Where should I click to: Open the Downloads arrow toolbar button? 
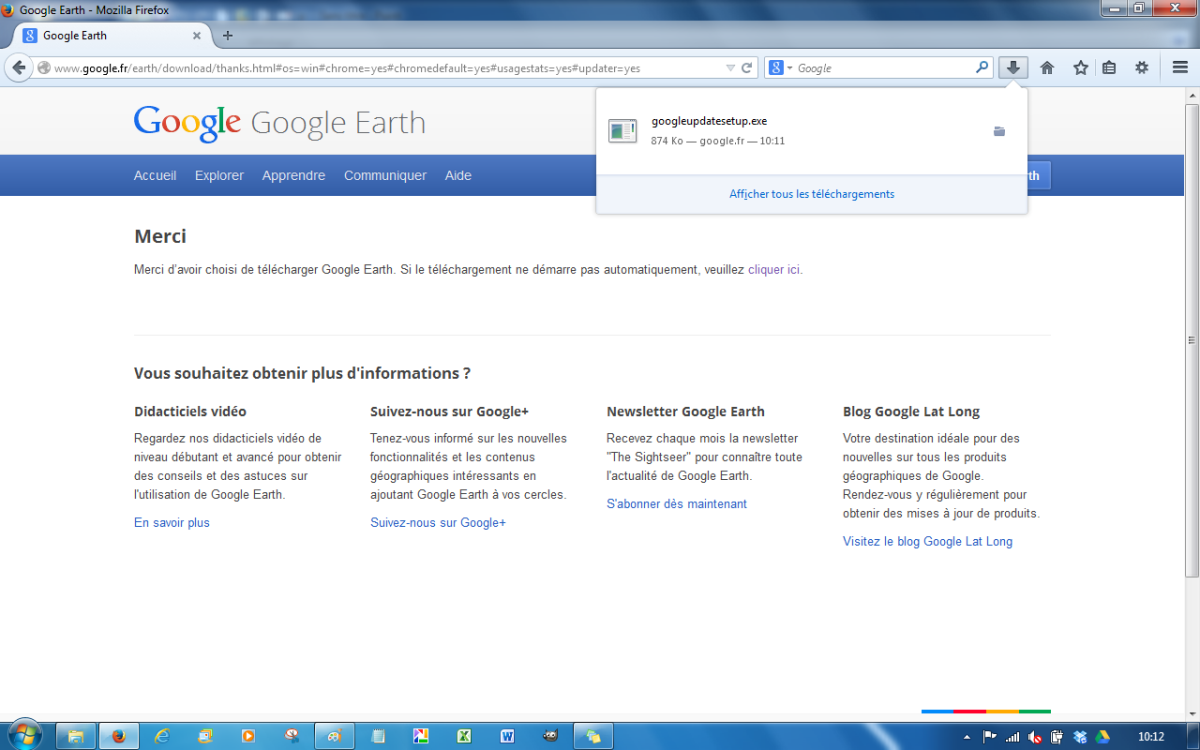point(1013,68)
